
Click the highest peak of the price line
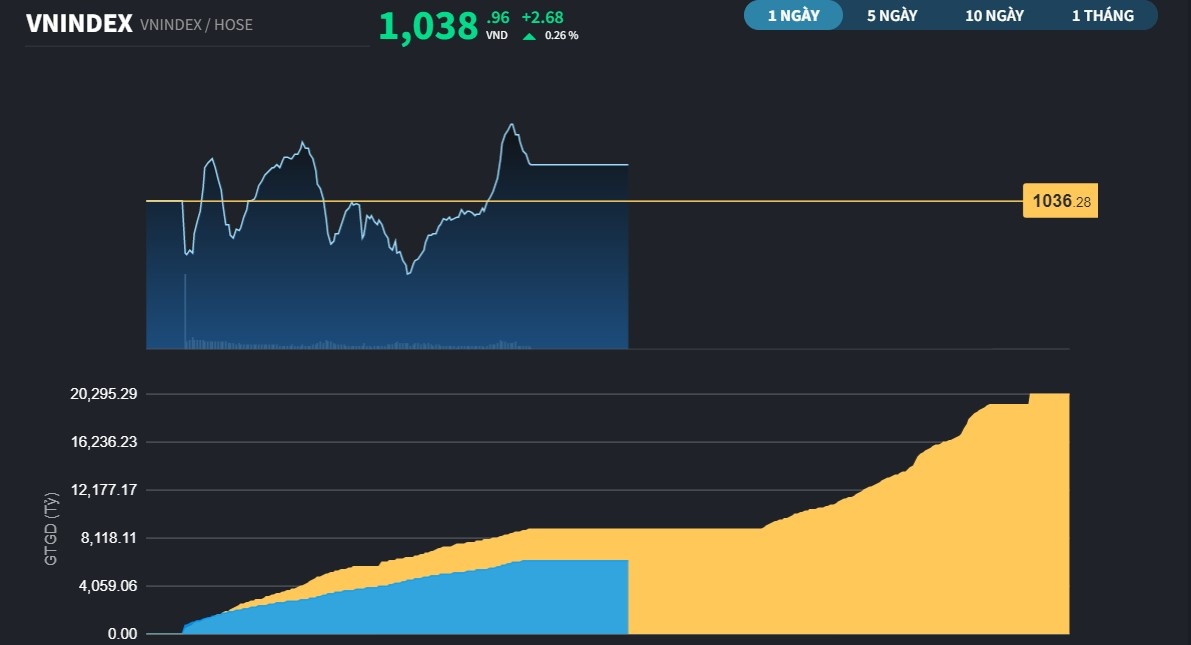(512, 125)
